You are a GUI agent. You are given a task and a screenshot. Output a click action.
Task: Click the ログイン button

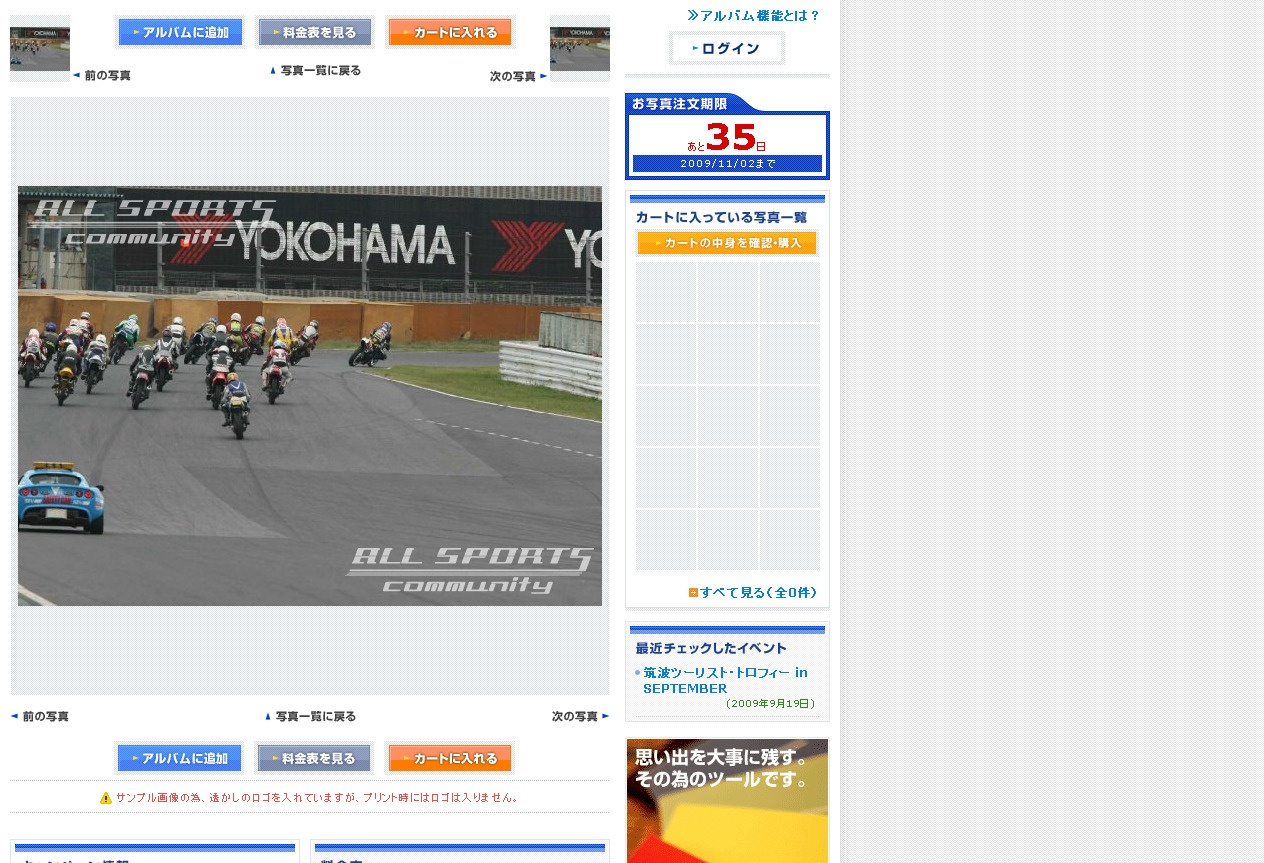pyautogui.click(x=727, y=48)
